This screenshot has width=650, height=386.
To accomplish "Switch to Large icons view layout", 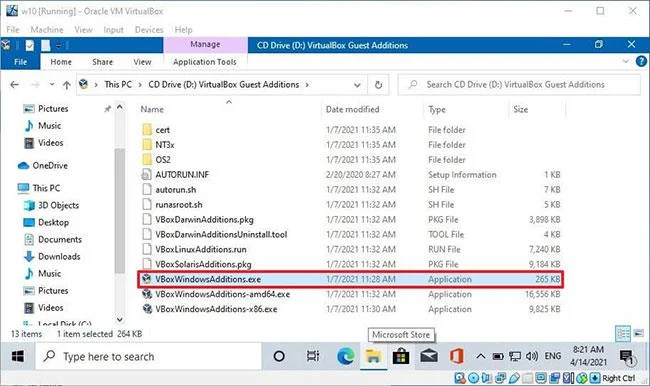I will [638, 333].
